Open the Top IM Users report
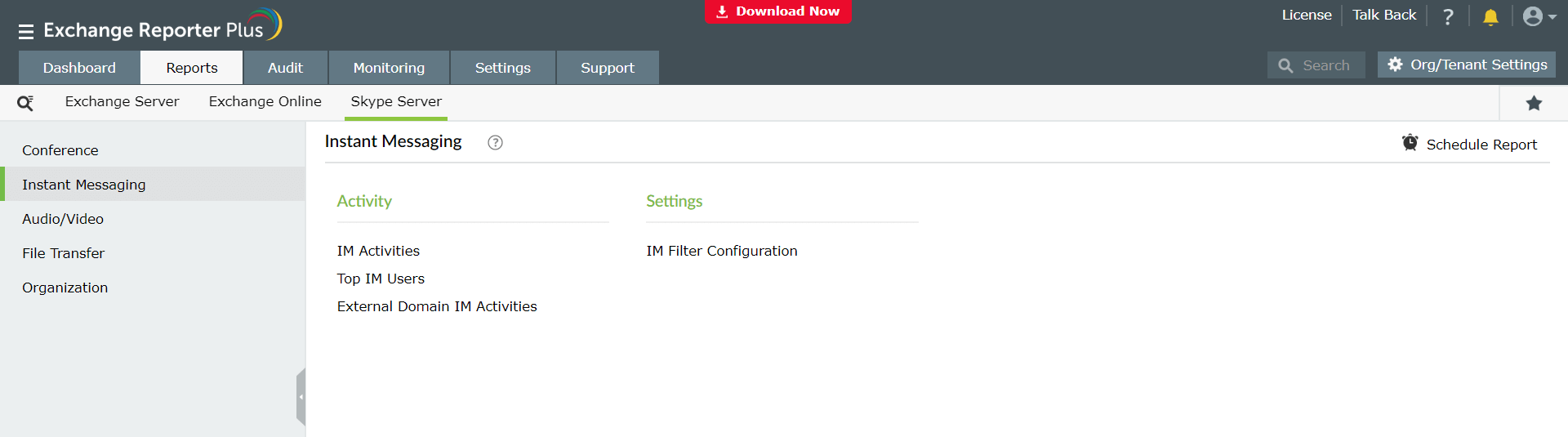The height and width of the screenshot is (437, 1568). click(381, 279)
